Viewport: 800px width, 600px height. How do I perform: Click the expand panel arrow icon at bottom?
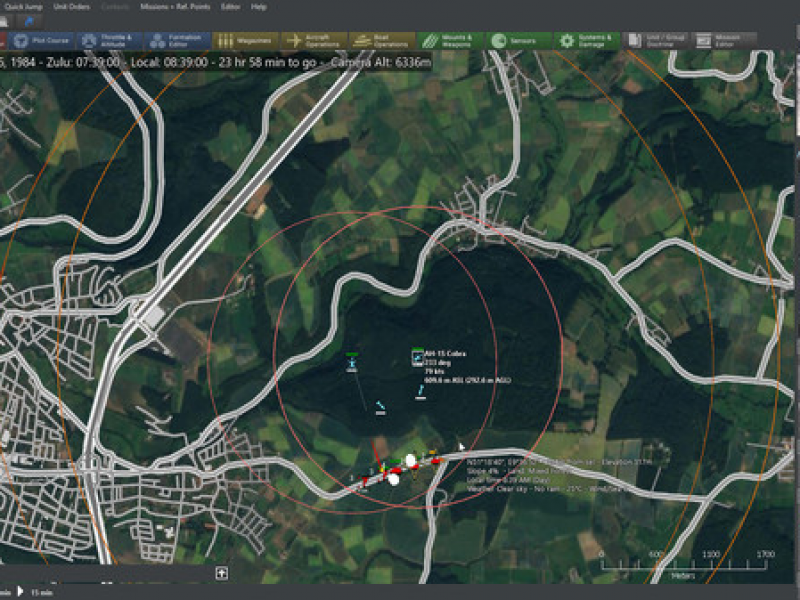[x=221, y=573]
